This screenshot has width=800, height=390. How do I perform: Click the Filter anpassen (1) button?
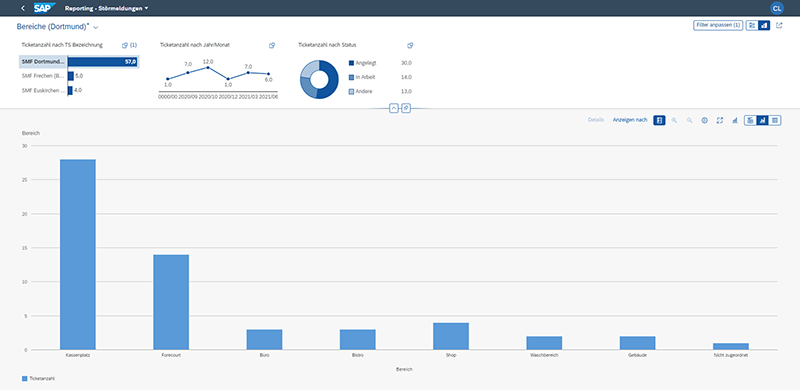[718, 26]
